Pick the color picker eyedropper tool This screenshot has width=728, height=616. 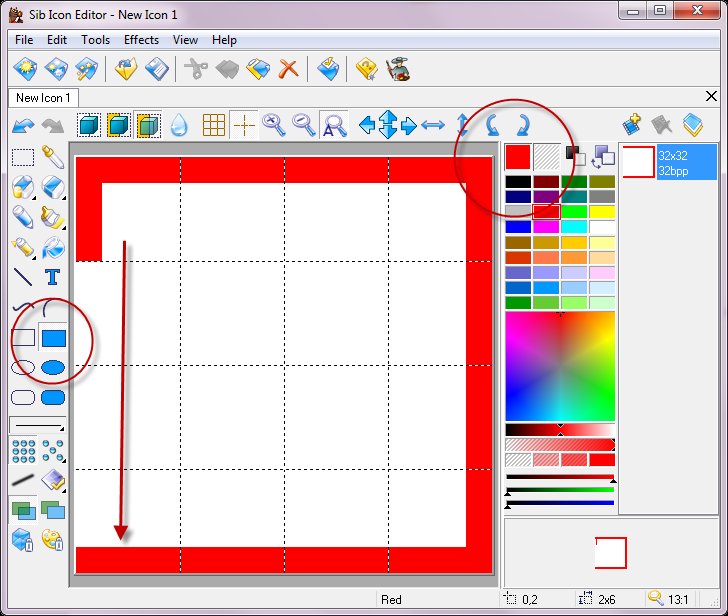[53, 157]
